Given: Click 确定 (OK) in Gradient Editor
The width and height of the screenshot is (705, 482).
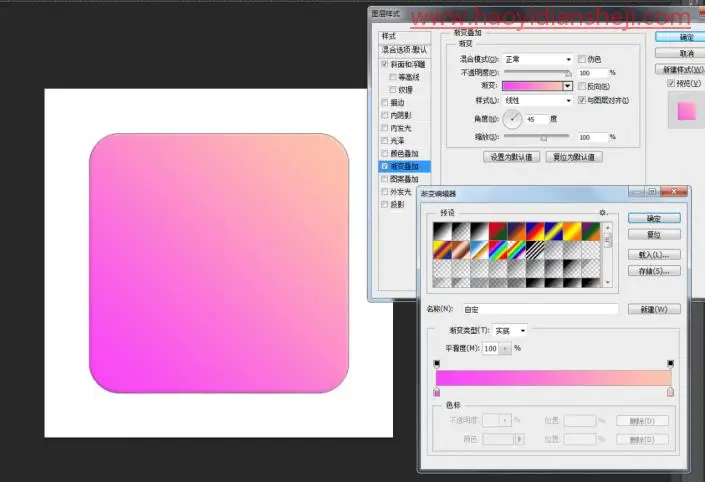Looking at the screenshot, I should tap(654, 219).
